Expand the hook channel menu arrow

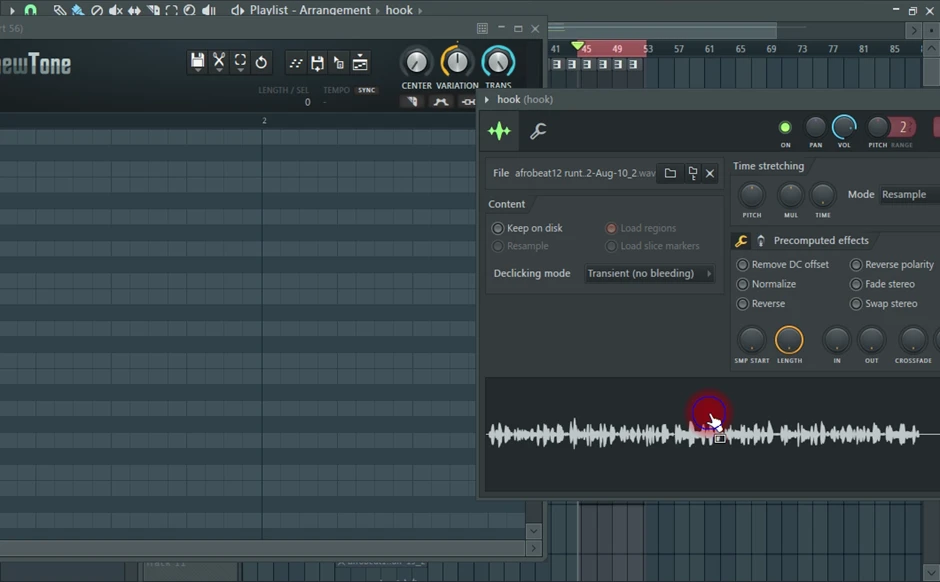click(x=487, y=99)
